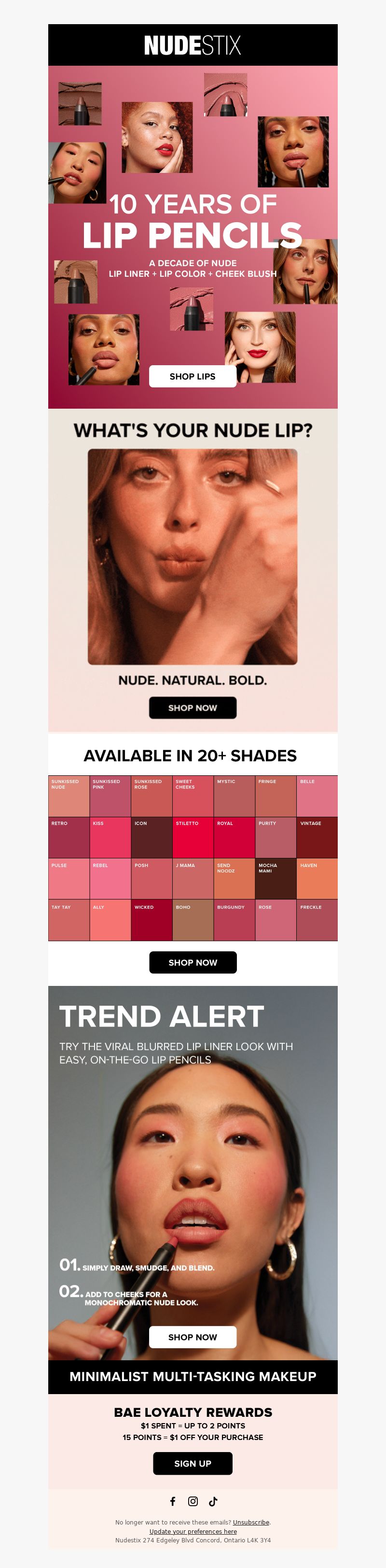Click SIGN UP for Bae Loyalty Rewards
Viewport: 386px width, 1568px height.
tap(193, 1463)
